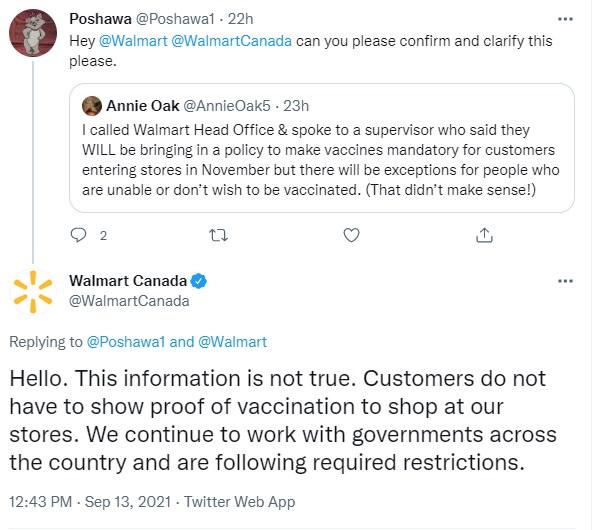Open Poshawa's profile picture
The height and width of the screenshot is (530, 593).
pos(33,33)
